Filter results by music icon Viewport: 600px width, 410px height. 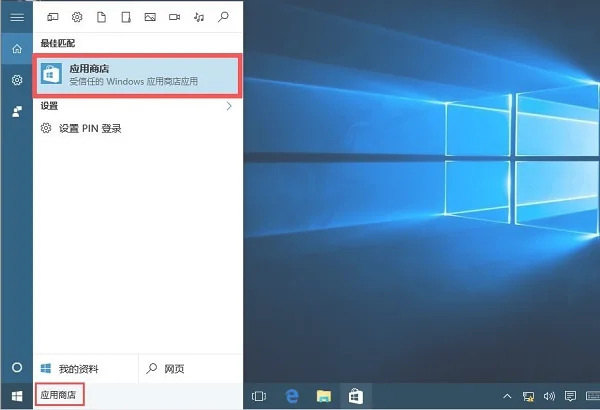[x=199, y=17]
